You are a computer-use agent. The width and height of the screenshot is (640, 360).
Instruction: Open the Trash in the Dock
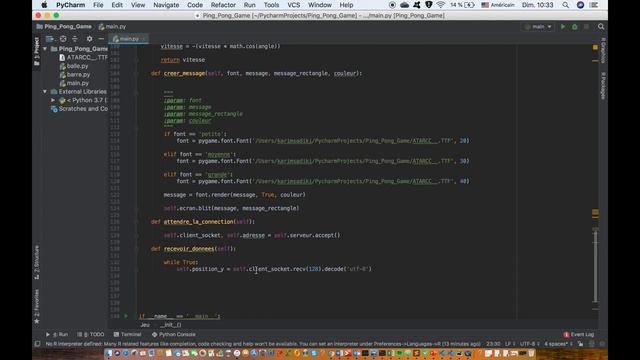(x=531, y=353)
